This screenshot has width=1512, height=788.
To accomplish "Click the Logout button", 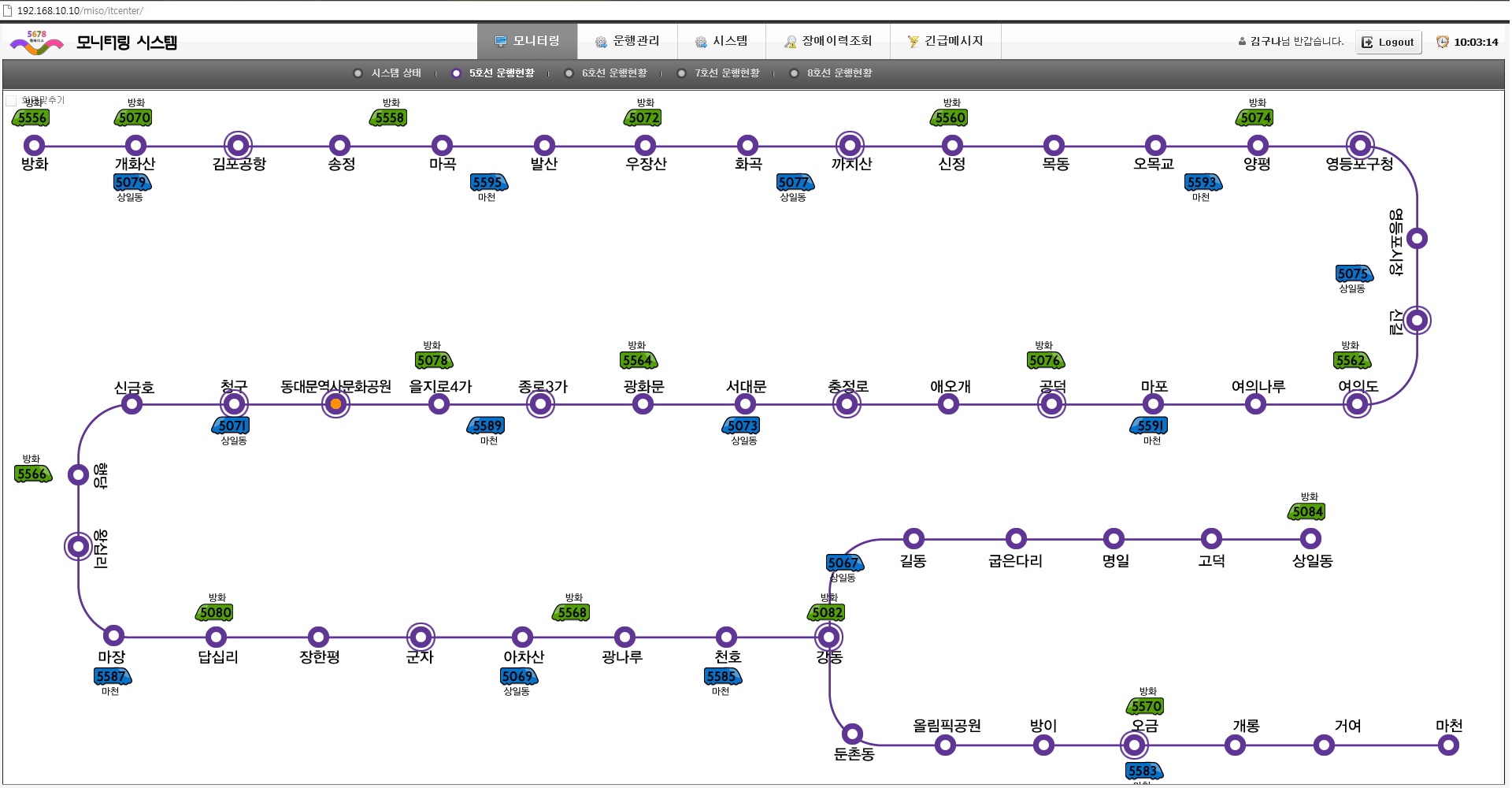I will coord(1388,43).
